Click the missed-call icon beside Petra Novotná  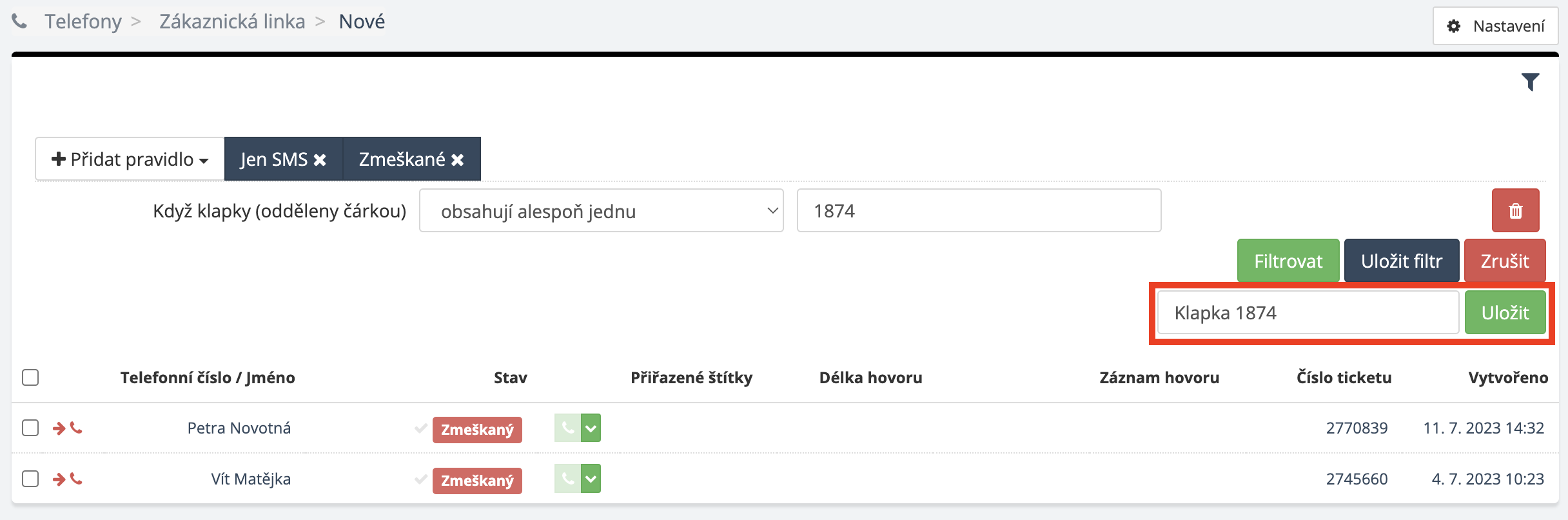click(x=68, y=428)
